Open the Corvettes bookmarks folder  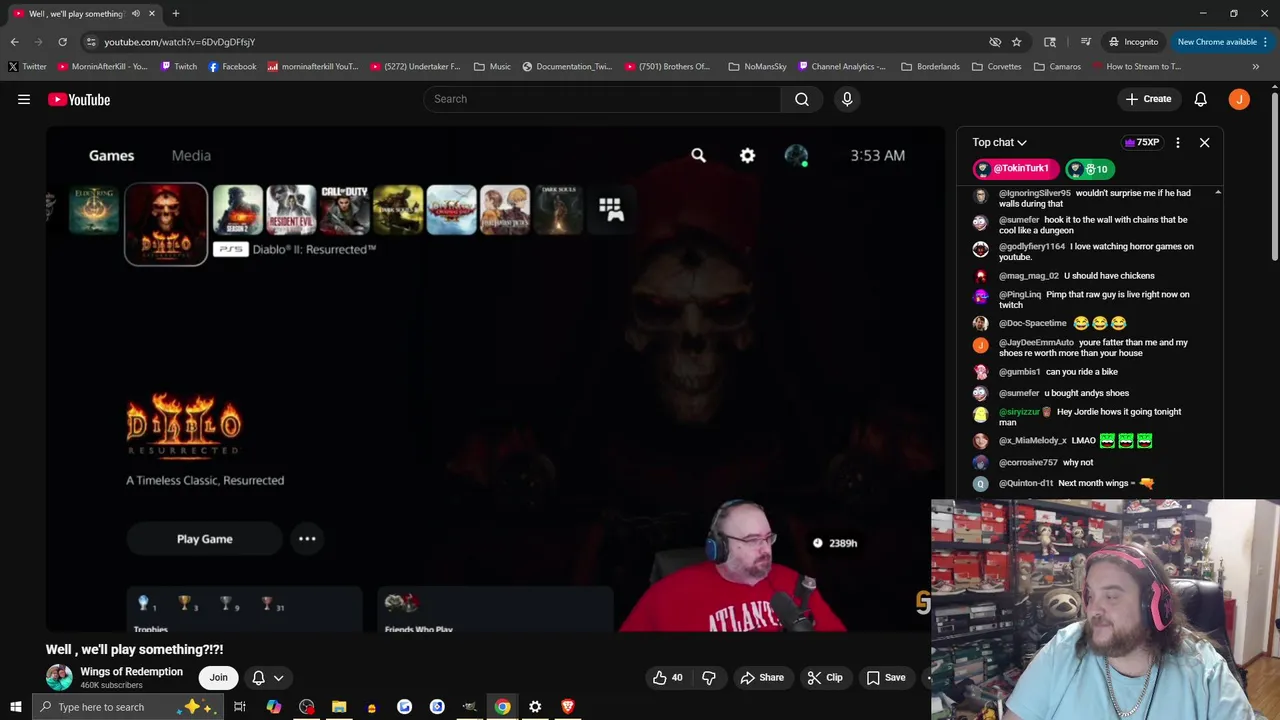pyautogui.click(x=996, y=66)
